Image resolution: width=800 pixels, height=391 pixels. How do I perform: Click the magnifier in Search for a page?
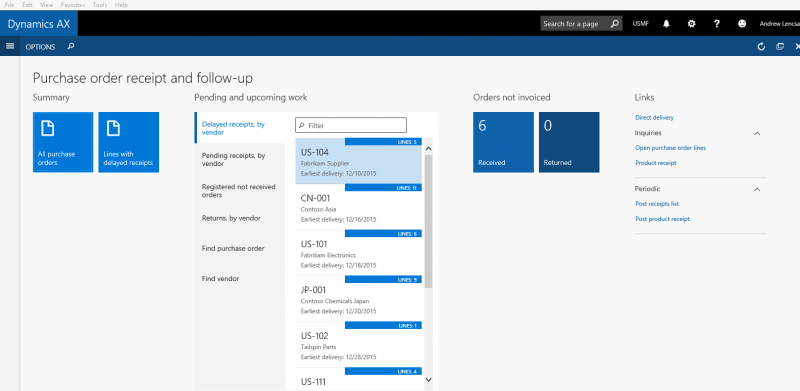[x=615, y=23]
